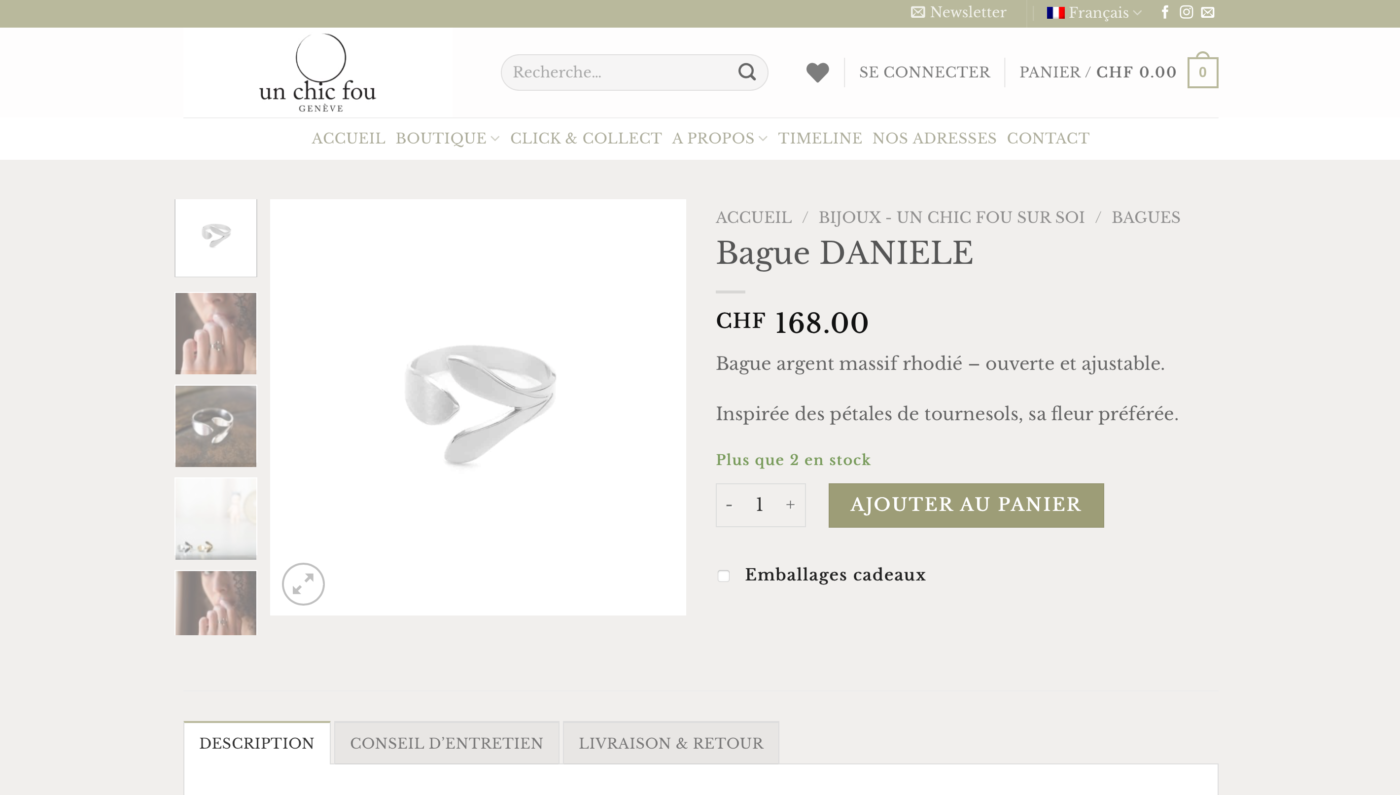Click the envelope email icon in top bar

click(x=1208, y=13)
